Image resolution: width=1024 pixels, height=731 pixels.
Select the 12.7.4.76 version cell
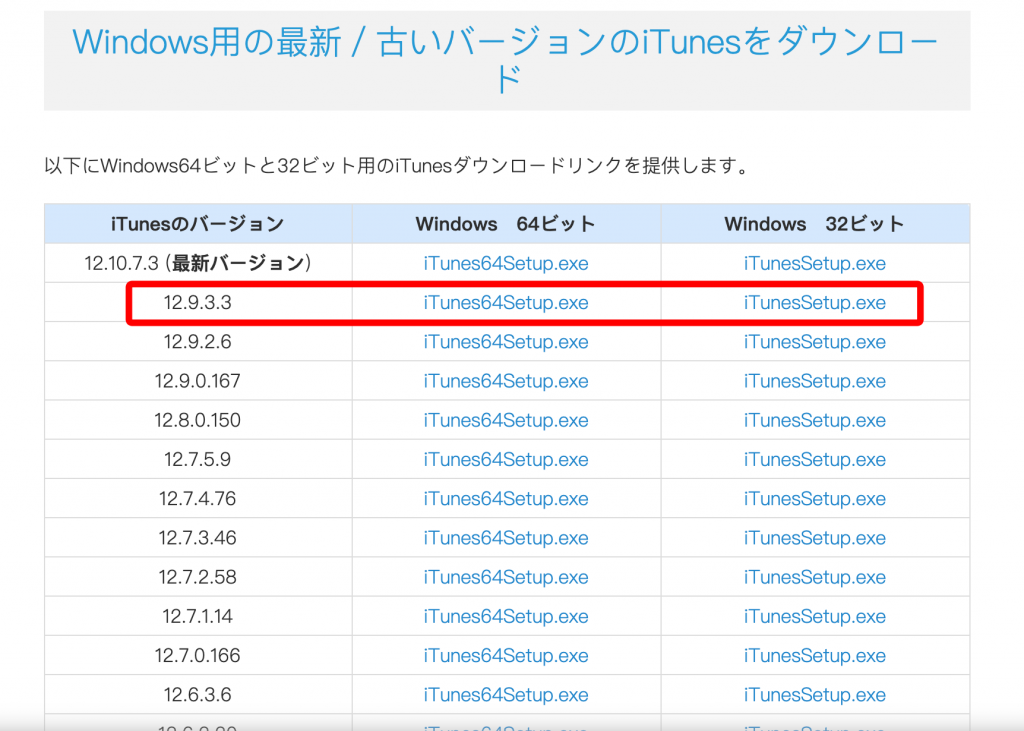198,498
